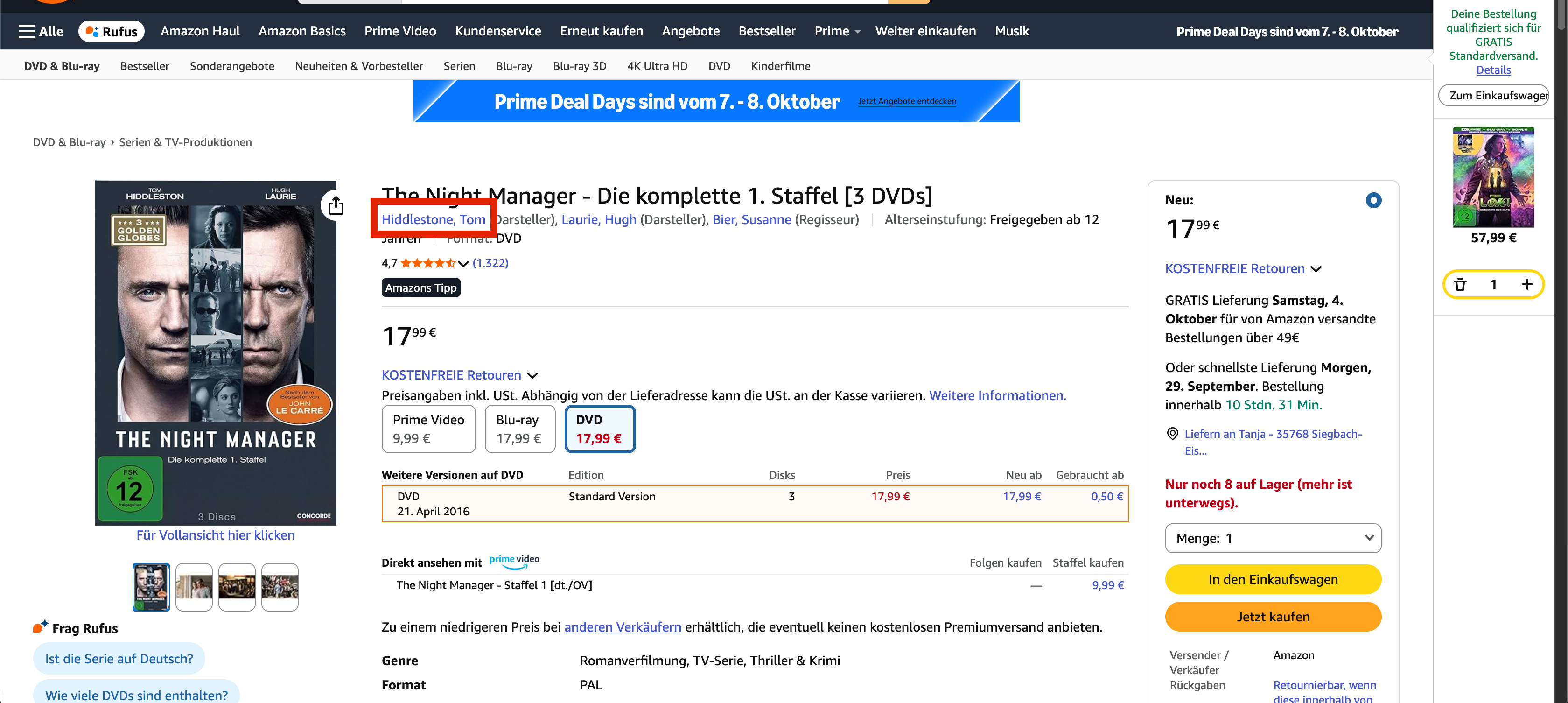Increase quantity with the plus icon

[1526, 284]
